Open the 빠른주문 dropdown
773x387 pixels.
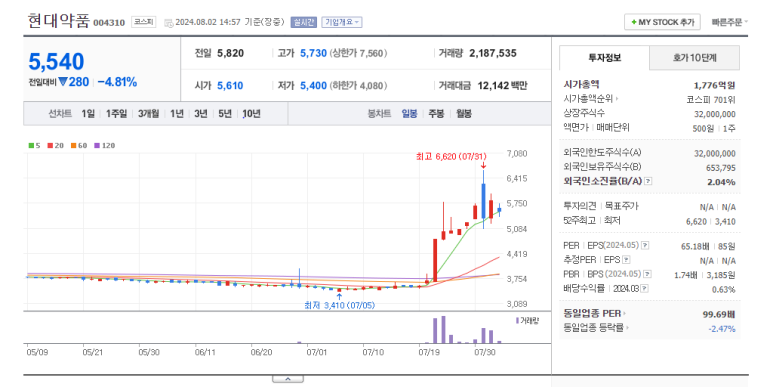click(x=730, y=22)
